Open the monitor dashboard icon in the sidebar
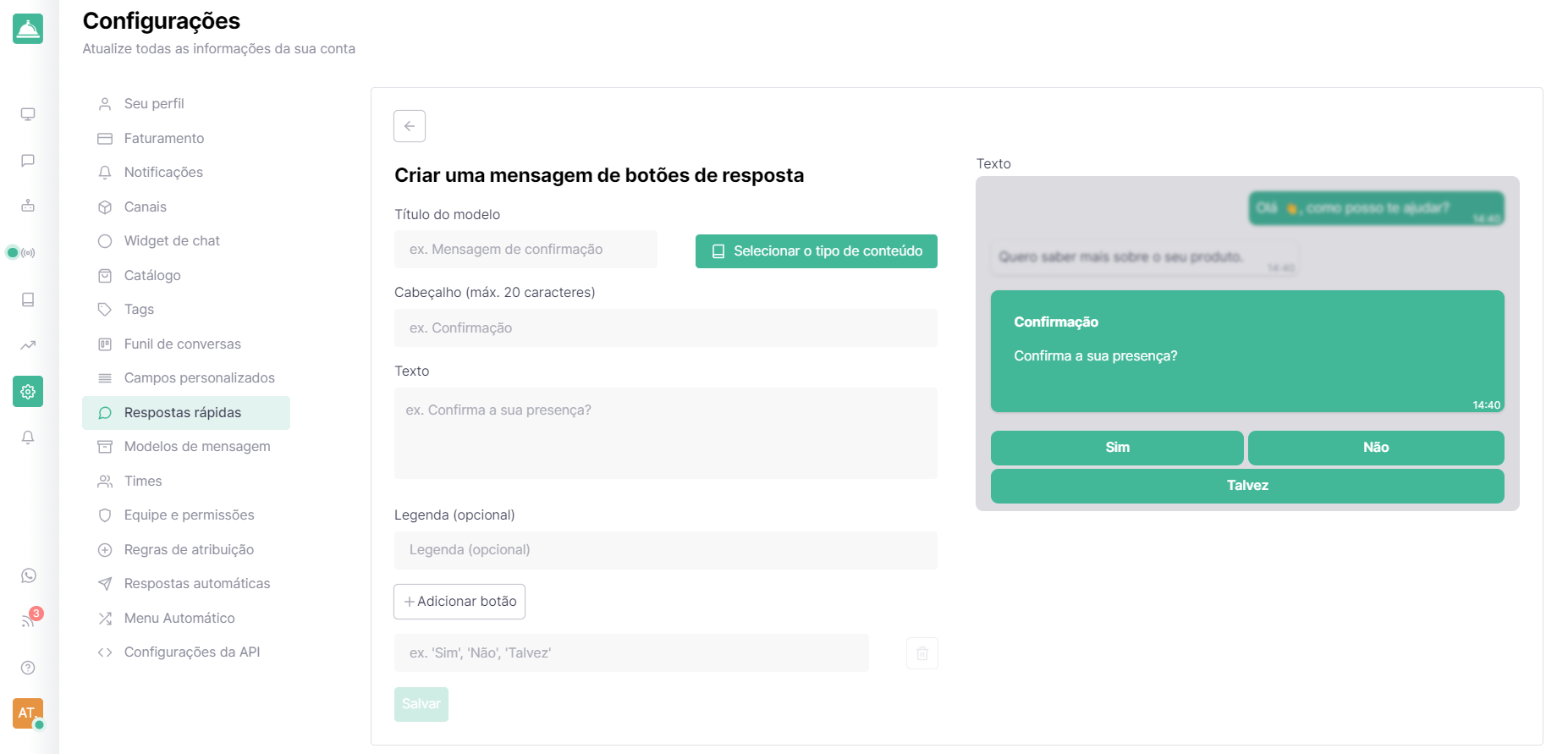The image size is (1568, 754). (28, 114)
